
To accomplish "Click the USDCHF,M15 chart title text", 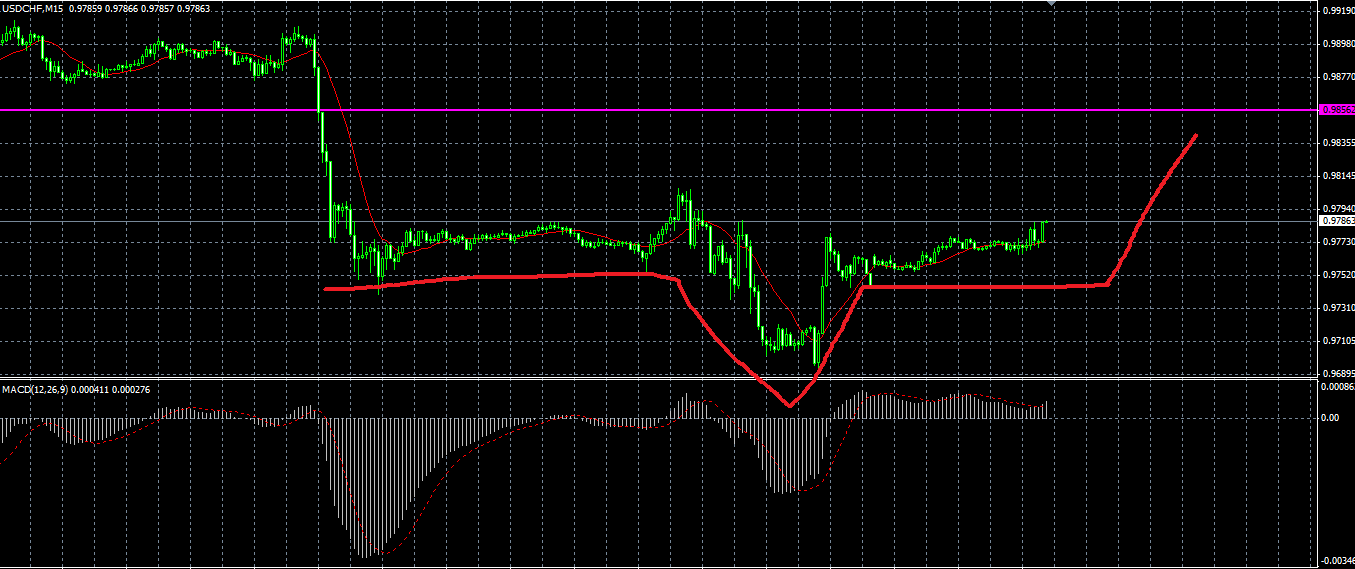I will [33, 9].
